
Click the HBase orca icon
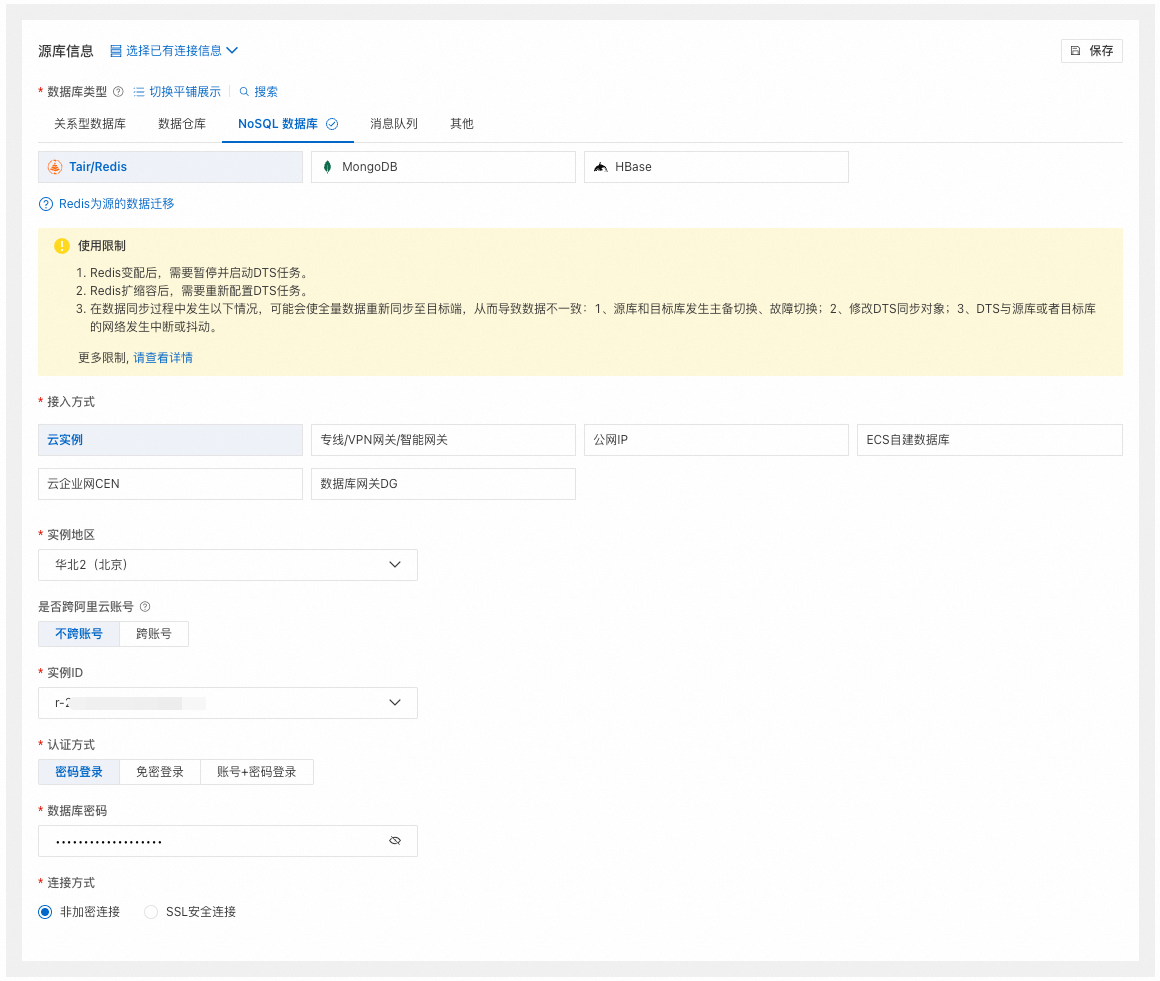tap(601, 167)
